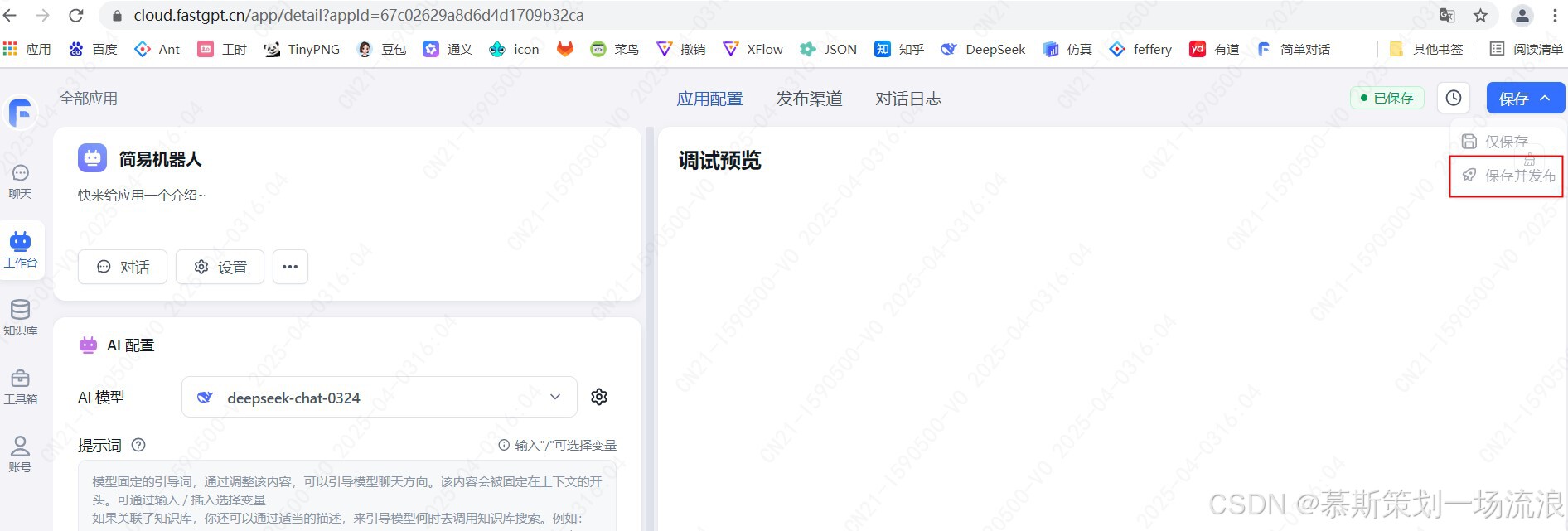Image resolution: width=1568 pixels, height=531 pixels.
Task: Click the blue 保存 dropdown button
Action: click(1526, 98)
